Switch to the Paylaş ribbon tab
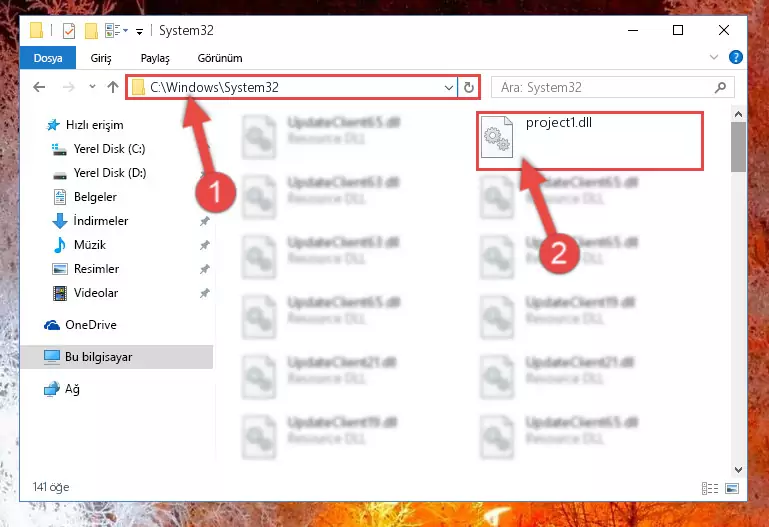 coord(155,58)
